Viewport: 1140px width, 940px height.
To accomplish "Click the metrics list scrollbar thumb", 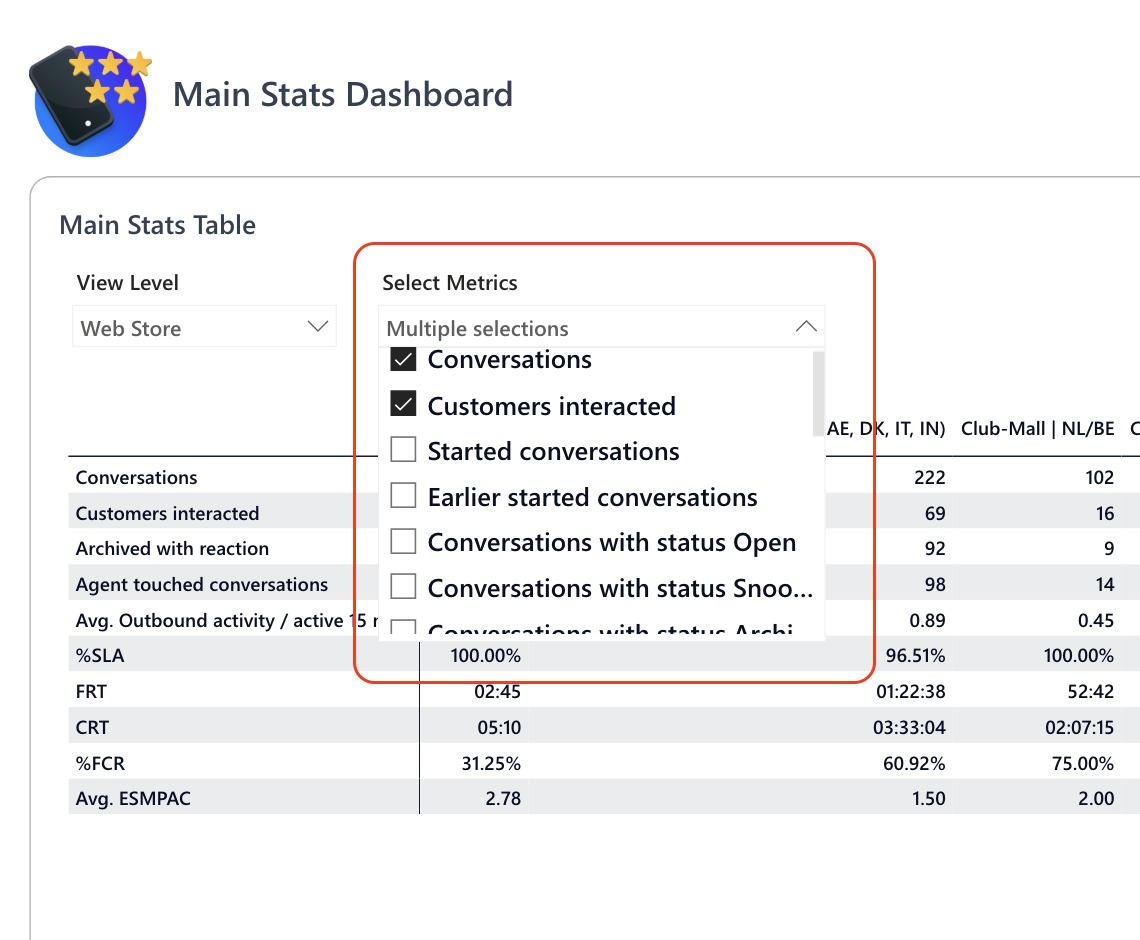I will [818, 388].
